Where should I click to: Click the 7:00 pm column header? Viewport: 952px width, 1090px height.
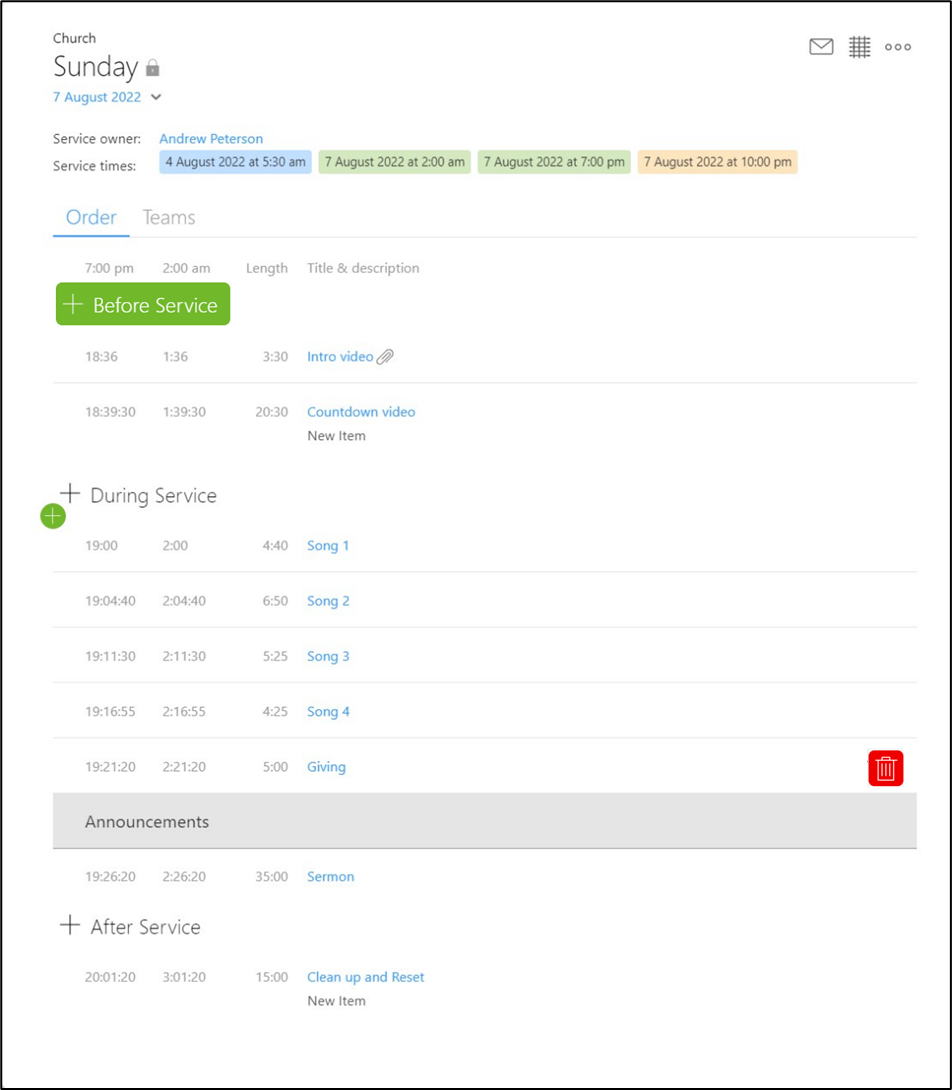coord(109,268)
